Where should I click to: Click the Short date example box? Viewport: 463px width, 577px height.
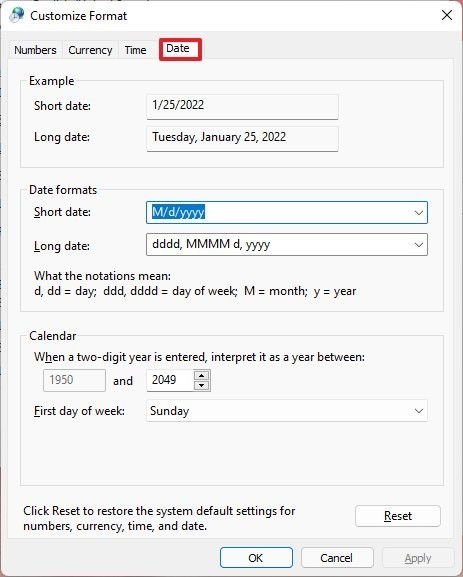click(242, 107)
